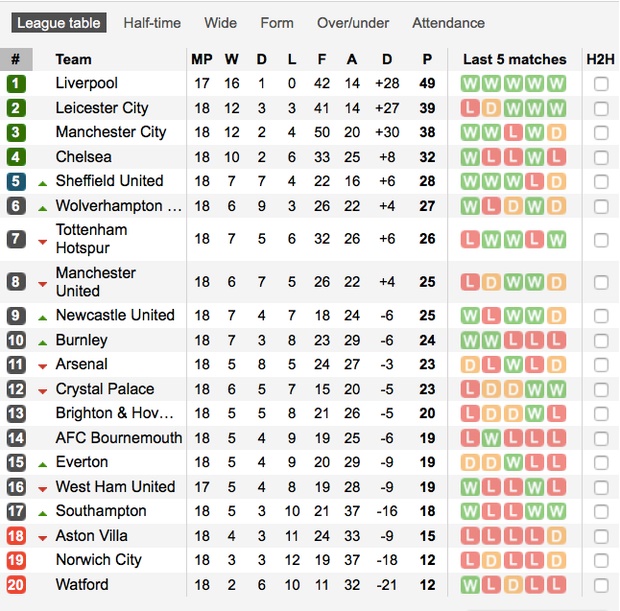620x611 pixels.
Task: Sort table by the Team column header
Action: [x=73, y=59]
